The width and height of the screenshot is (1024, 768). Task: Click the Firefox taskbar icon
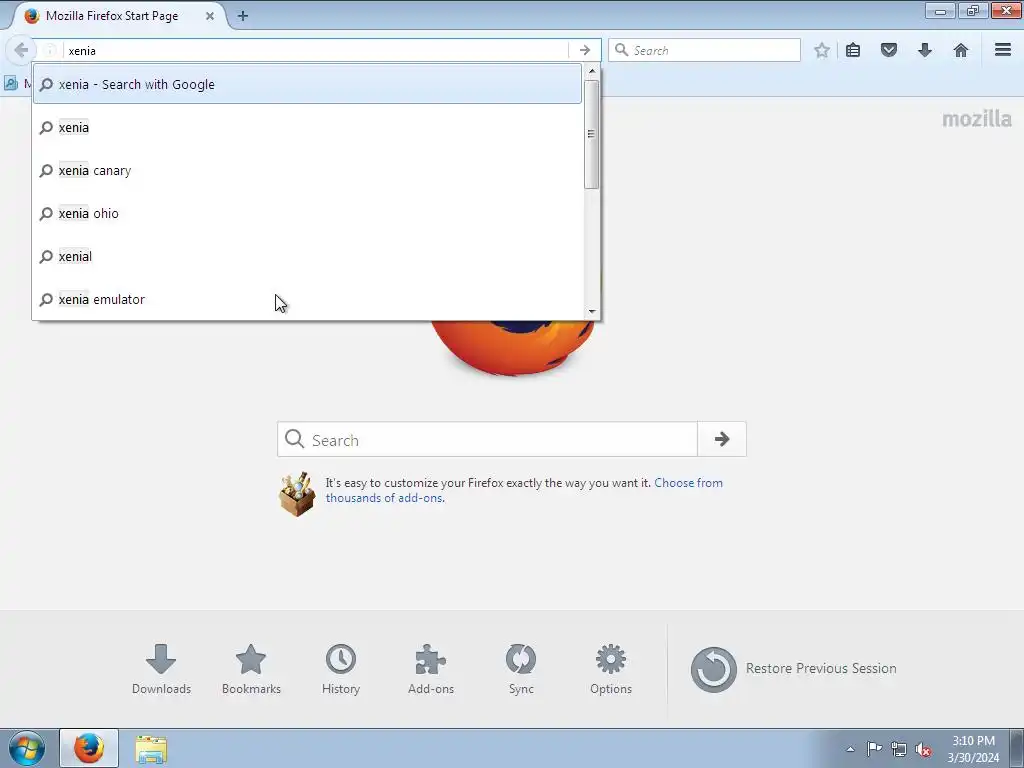point(89,748)
